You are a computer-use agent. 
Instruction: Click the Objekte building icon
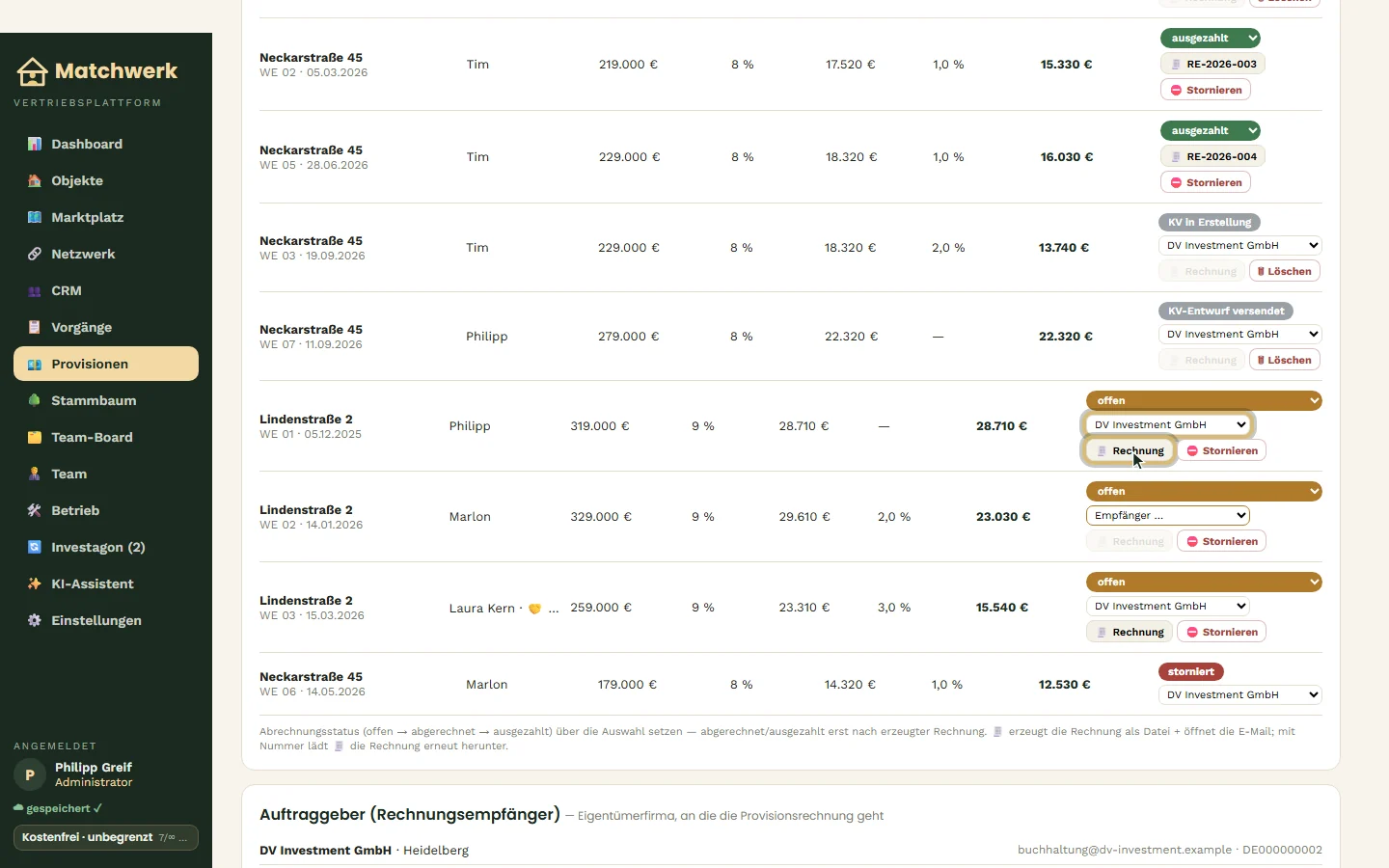(35, 180)
